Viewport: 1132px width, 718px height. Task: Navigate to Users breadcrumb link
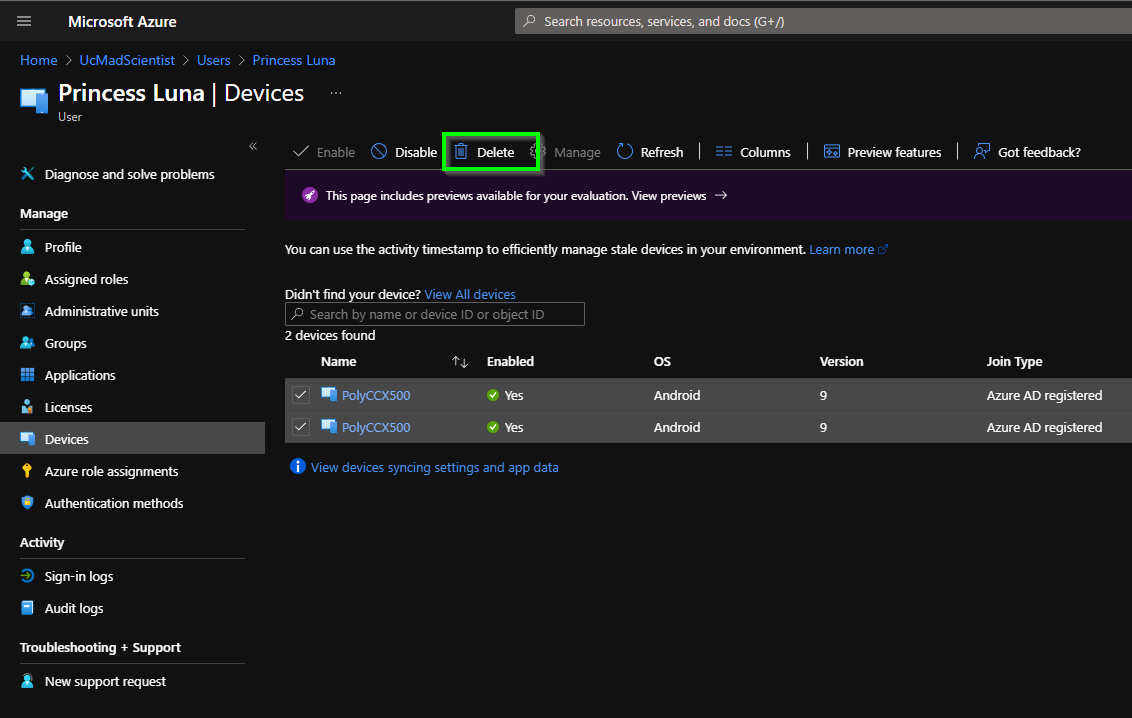214,60
